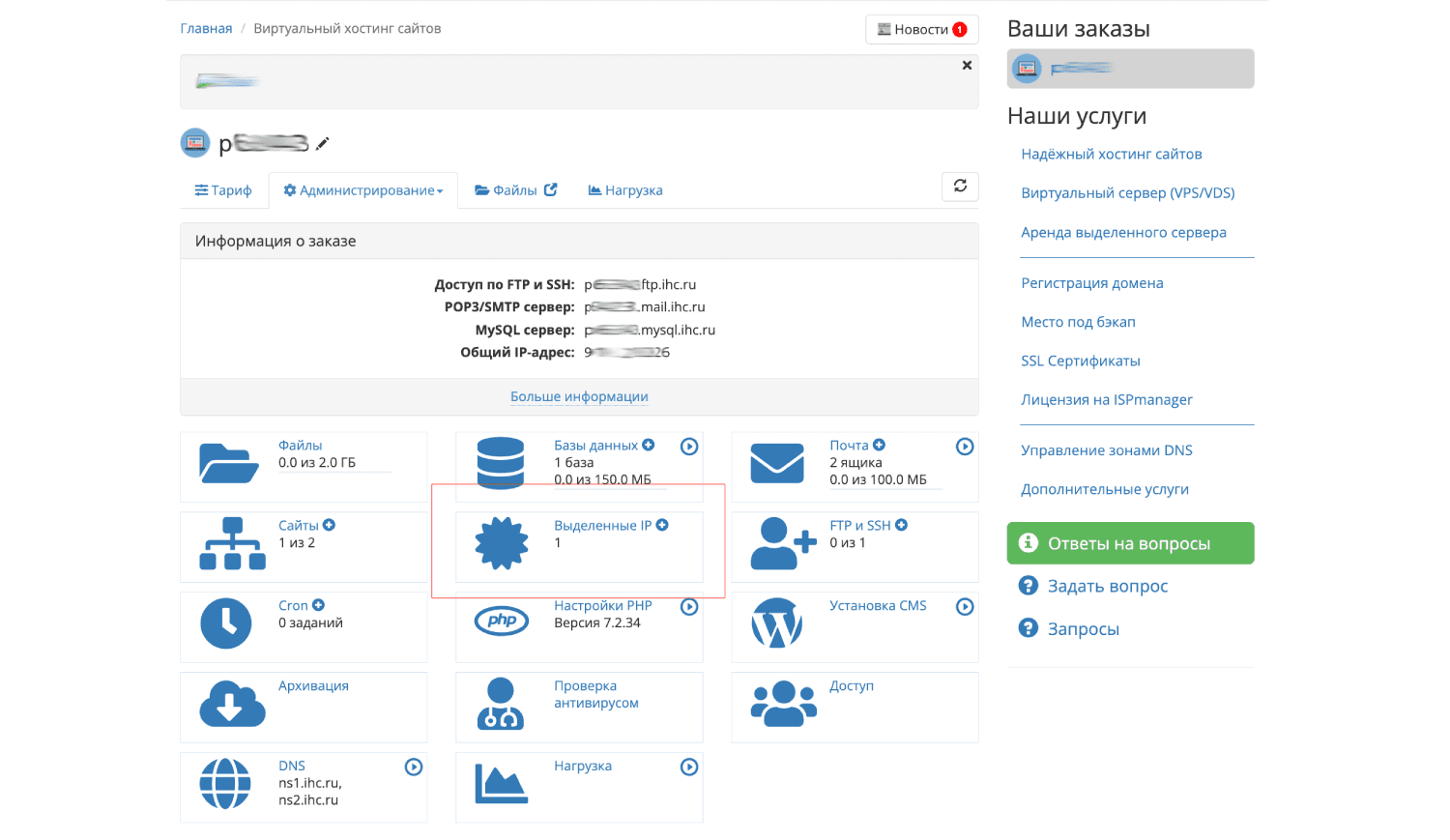The width and height of the screenshot is (1450, 840).
Task: Click Задать вопрос link
Action: point(1108,586)
